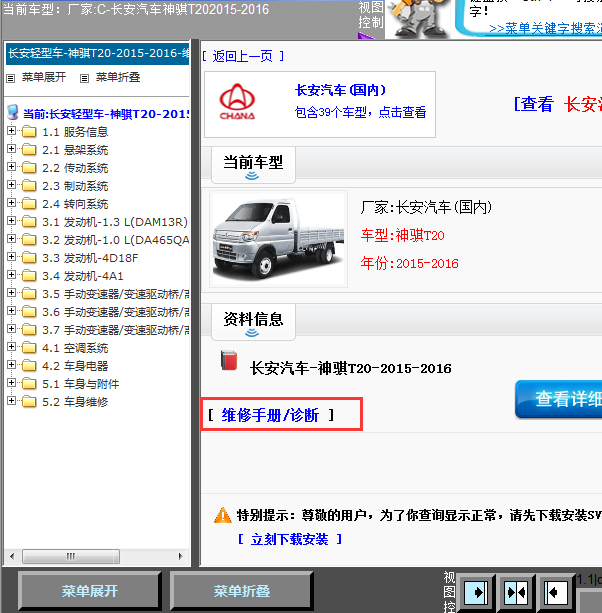Select the 3.2 发动机-1.0 L(DA465QA tree item
Viewport: 602px width, 613px height.
(x=116, y=240)
